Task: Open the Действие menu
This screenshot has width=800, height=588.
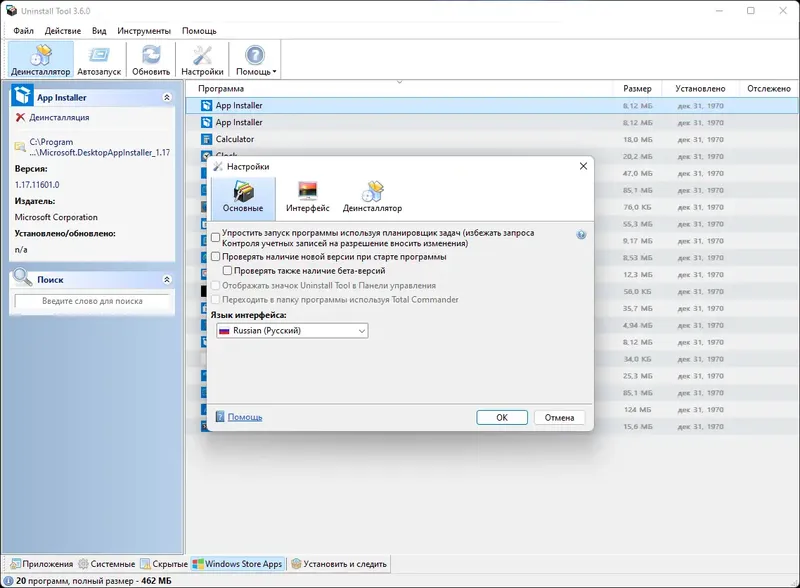Action: point(63,31)
